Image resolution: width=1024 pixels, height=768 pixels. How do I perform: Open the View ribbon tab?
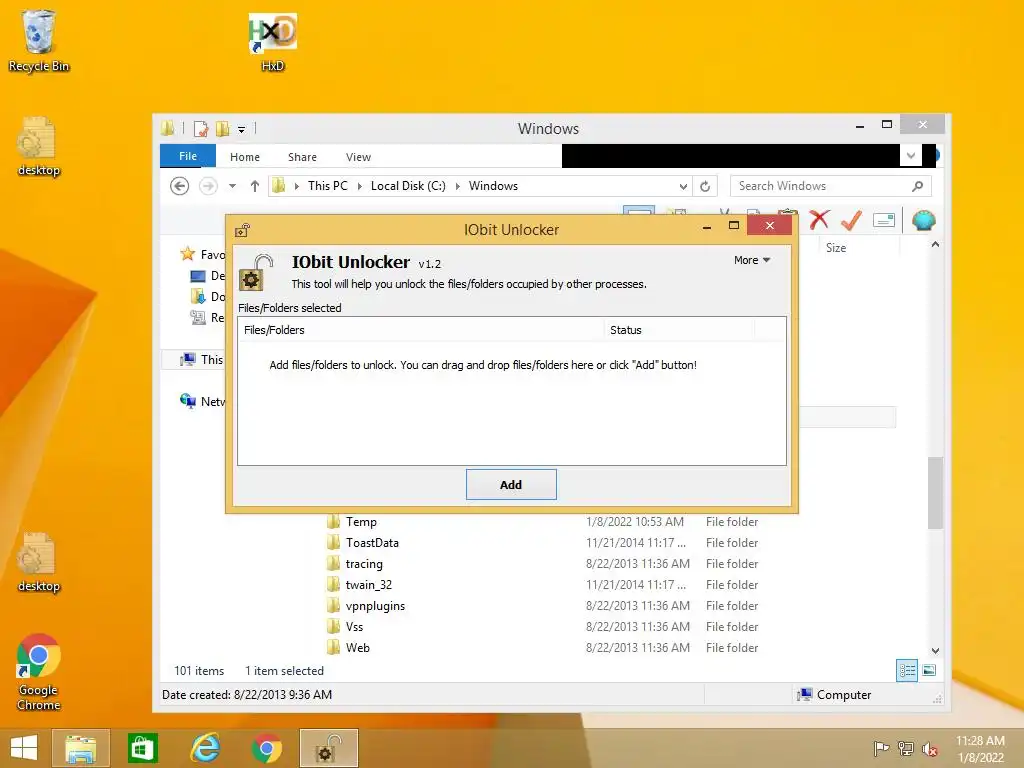click(x=359, y=157)
